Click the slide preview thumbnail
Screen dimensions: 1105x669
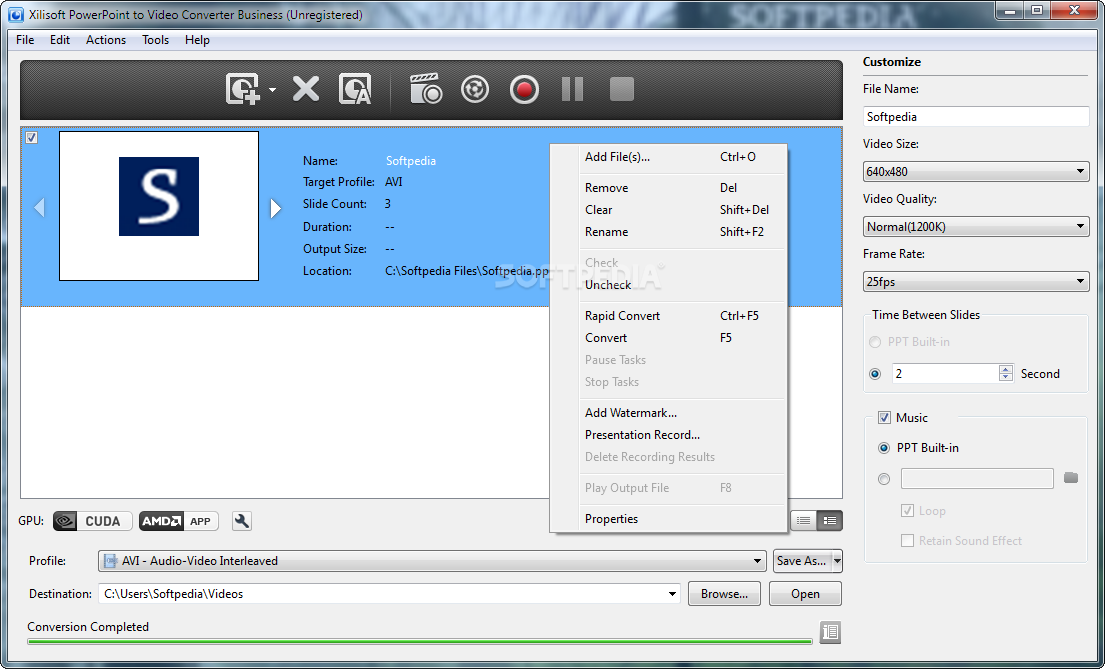(x=159, y=206)
